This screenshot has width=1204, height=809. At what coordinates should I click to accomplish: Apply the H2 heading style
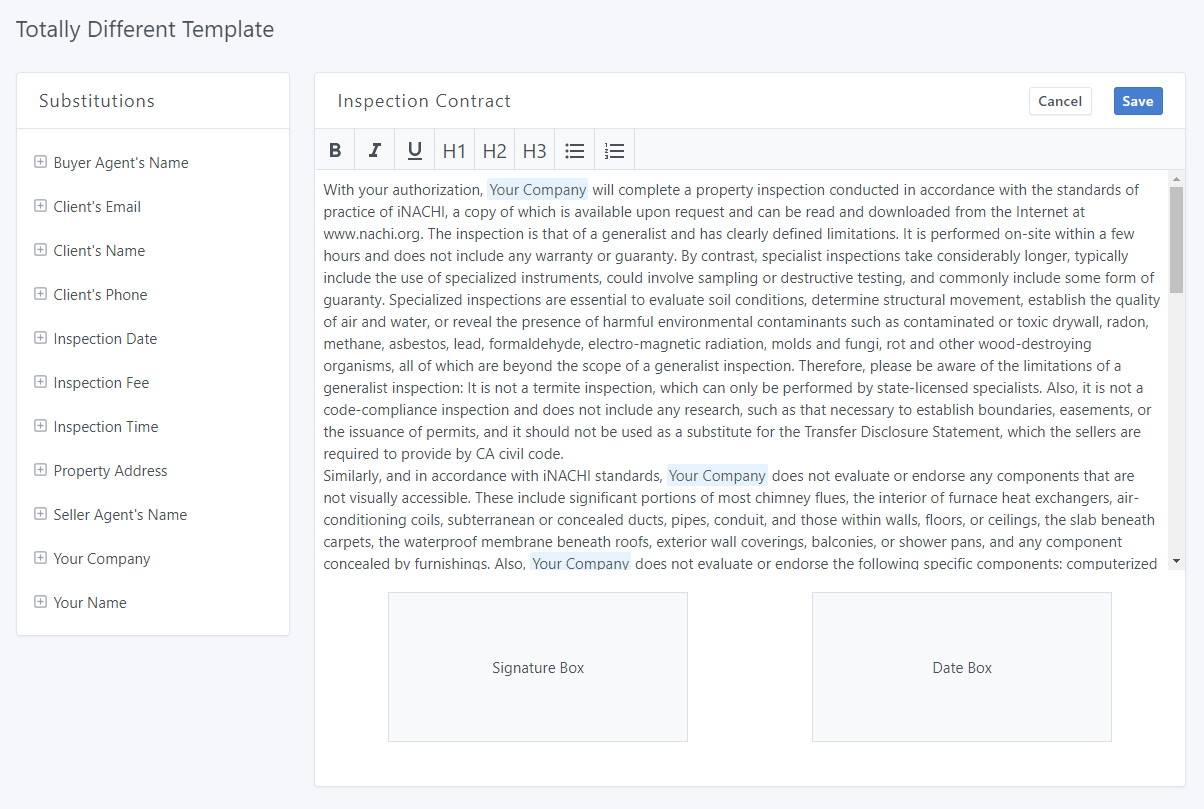(494, 150)
